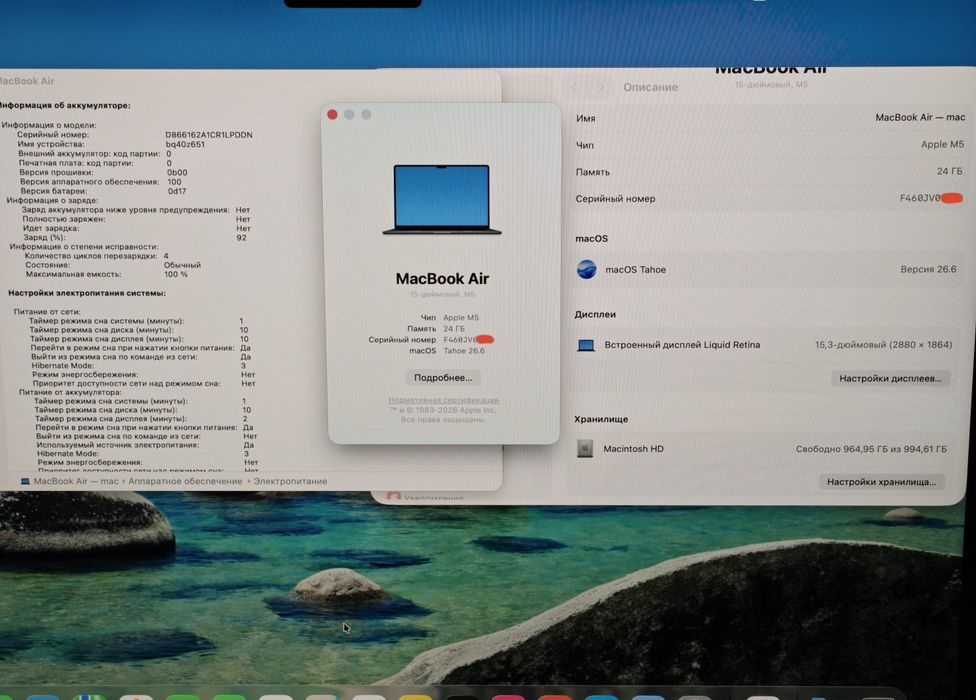Click Максимальная емкость value 100 %
Screen dimensions: 976x700
[176, 274]
